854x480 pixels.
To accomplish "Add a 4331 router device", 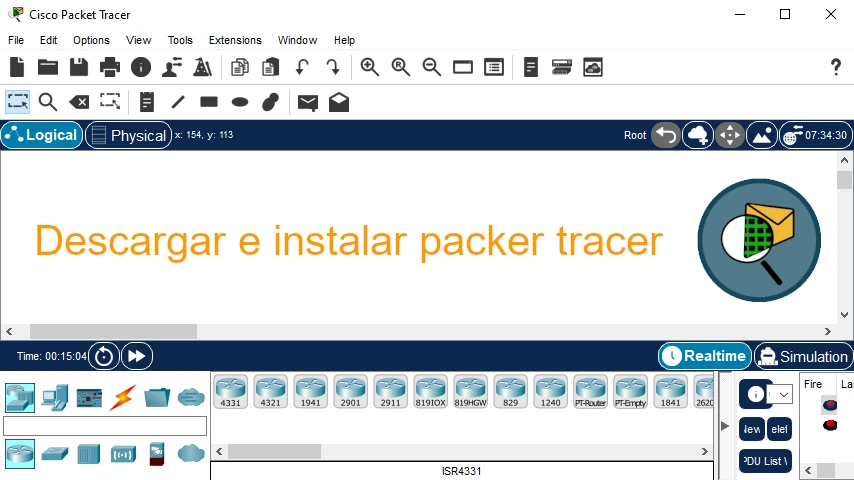I will 230,392.
